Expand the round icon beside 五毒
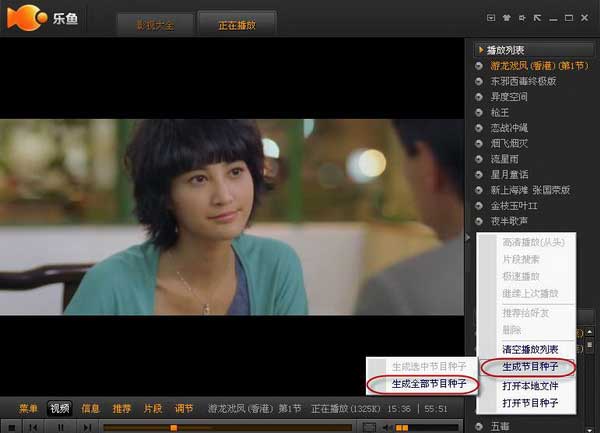The image size is (600, 433). click(479, 426)
